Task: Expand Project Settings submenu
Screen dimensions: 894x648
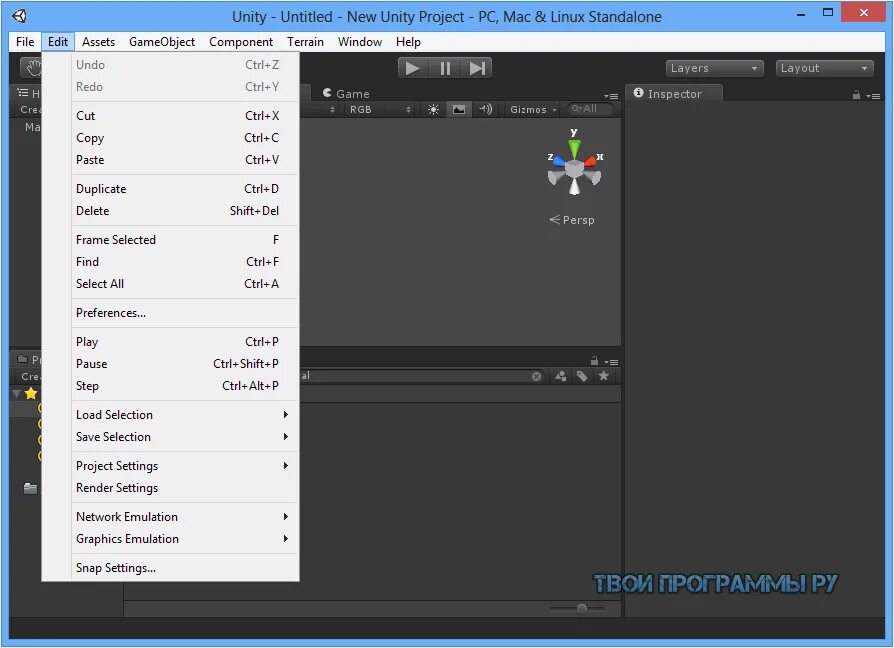Action: [x=185, y=466]
